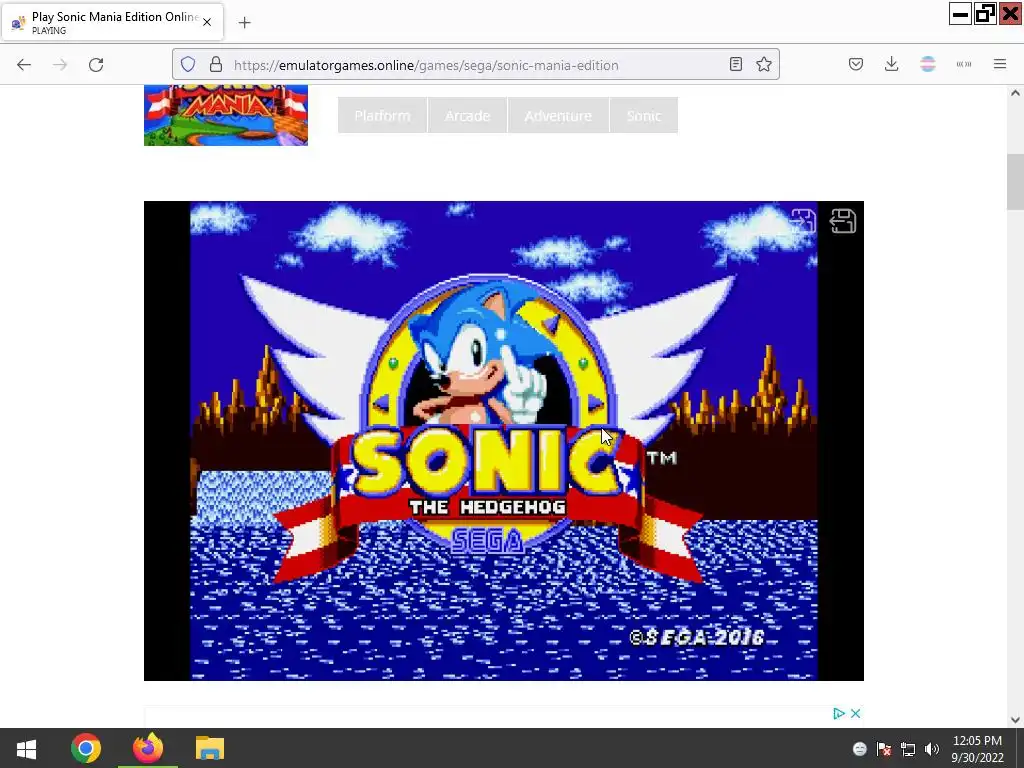Open Google Chrome from the taskbar
The image size is (1024, 768).
pyautogui.click(x=86, y=748)
